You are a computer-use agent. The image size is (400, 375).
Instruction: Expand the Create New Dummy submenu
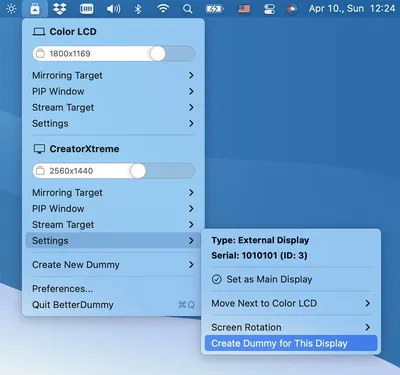(x=113, y=265)
